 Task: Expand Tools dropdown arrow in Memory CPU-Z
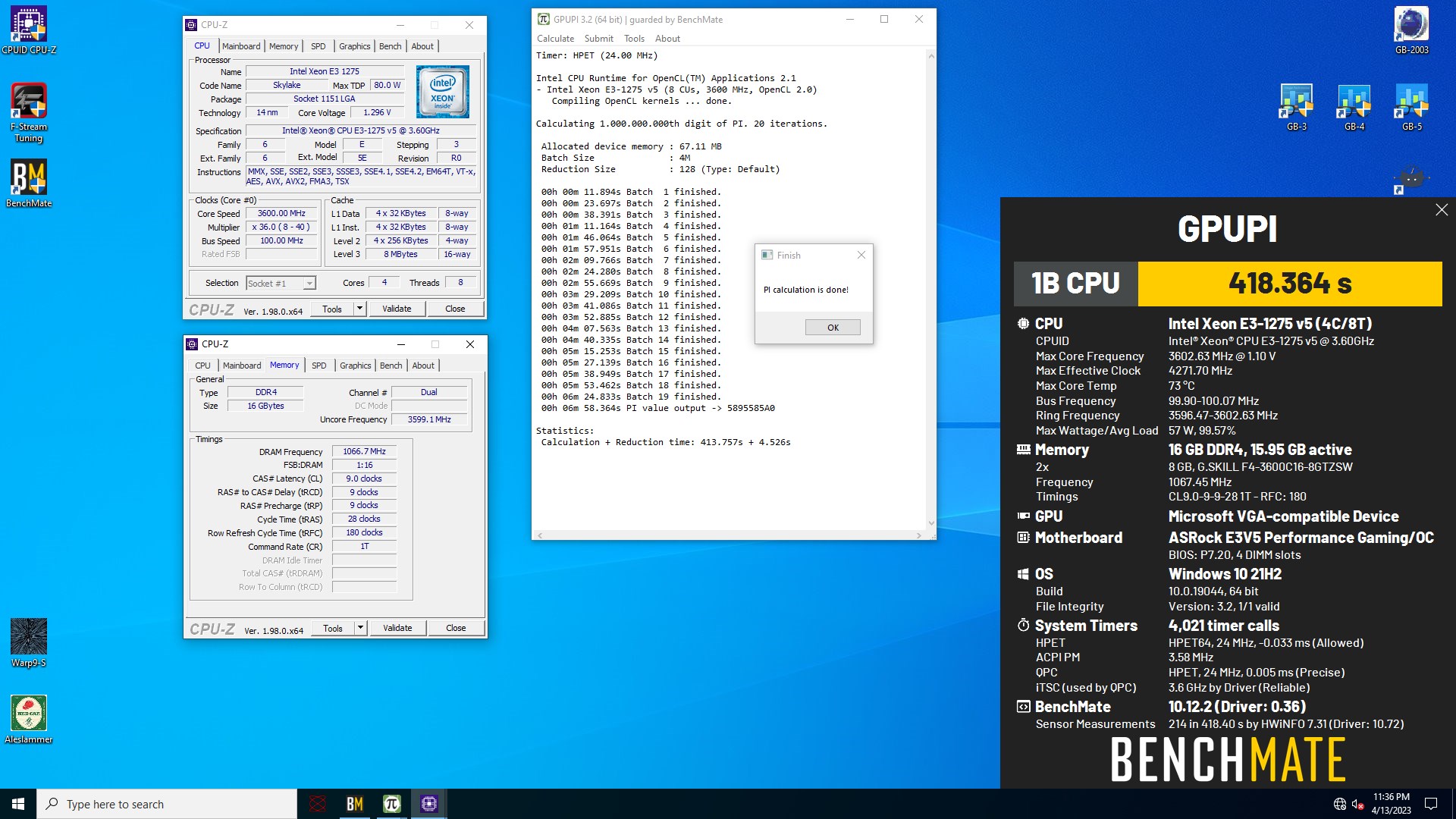tap(361, 628)
